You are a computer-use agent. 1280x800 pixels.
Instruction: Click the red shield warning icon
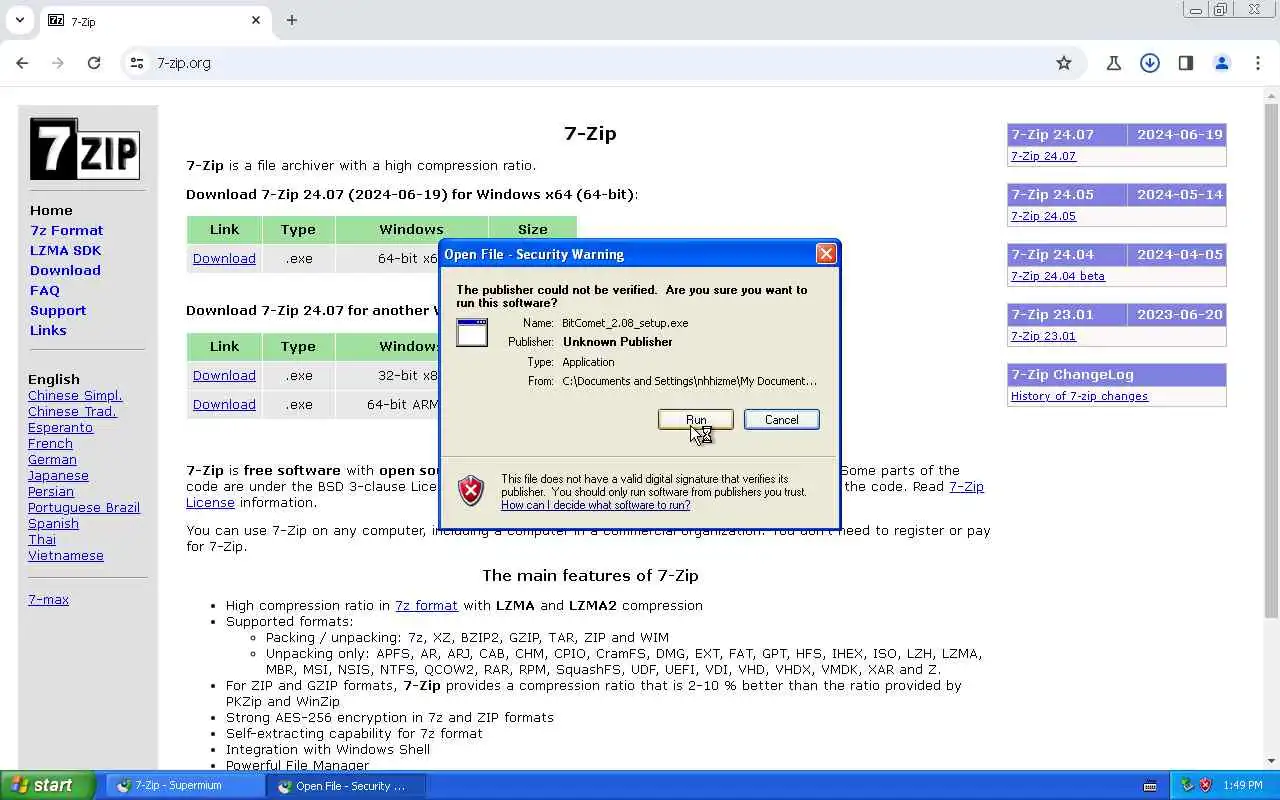click(471, 490)
